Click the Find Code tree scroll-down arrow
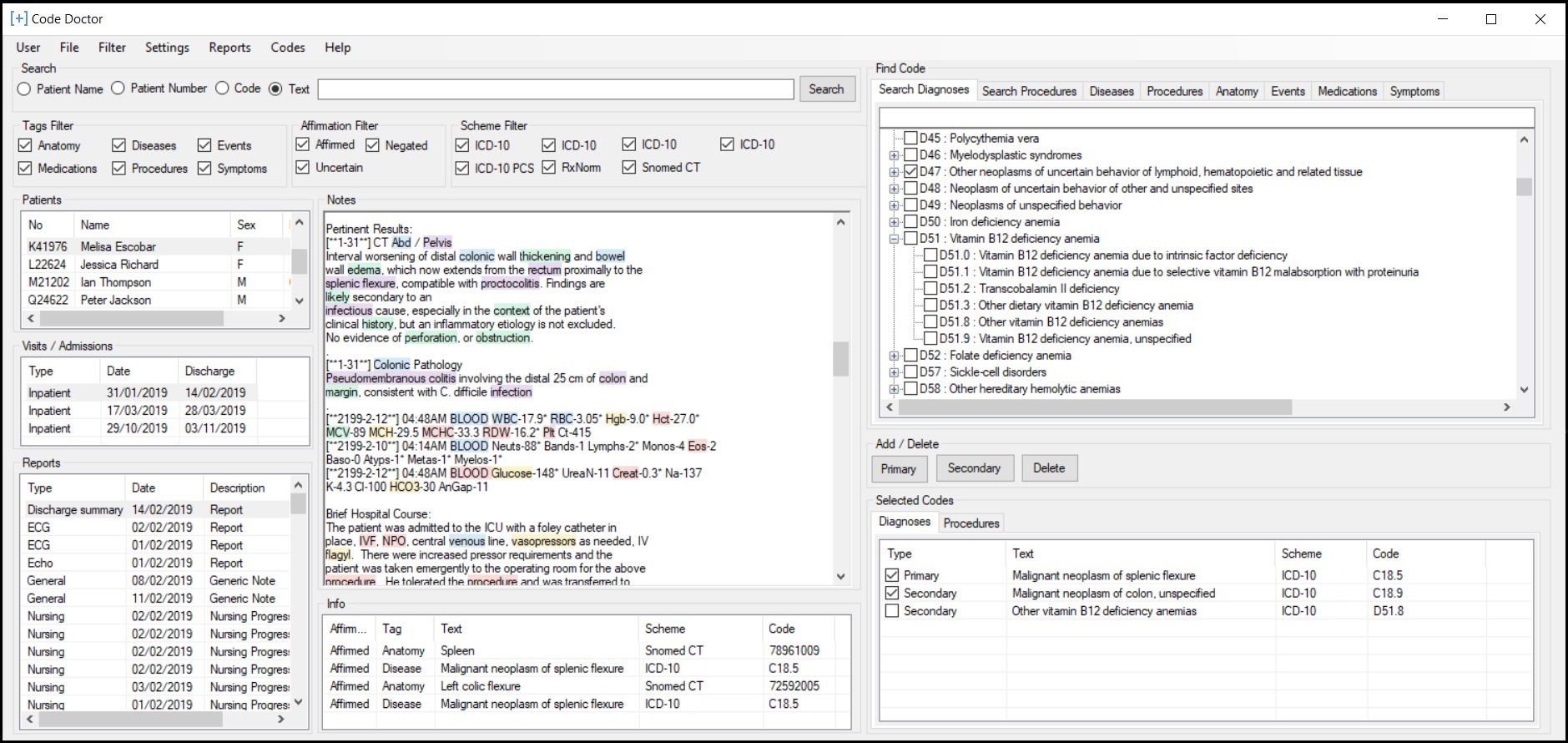The image size is (1568, 743). (x=1524, y=389)
